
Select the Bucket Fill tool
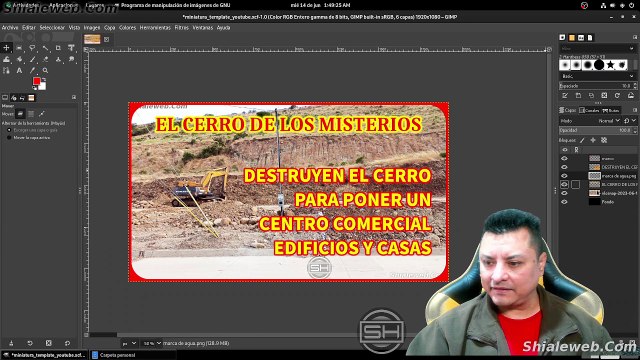19,59
